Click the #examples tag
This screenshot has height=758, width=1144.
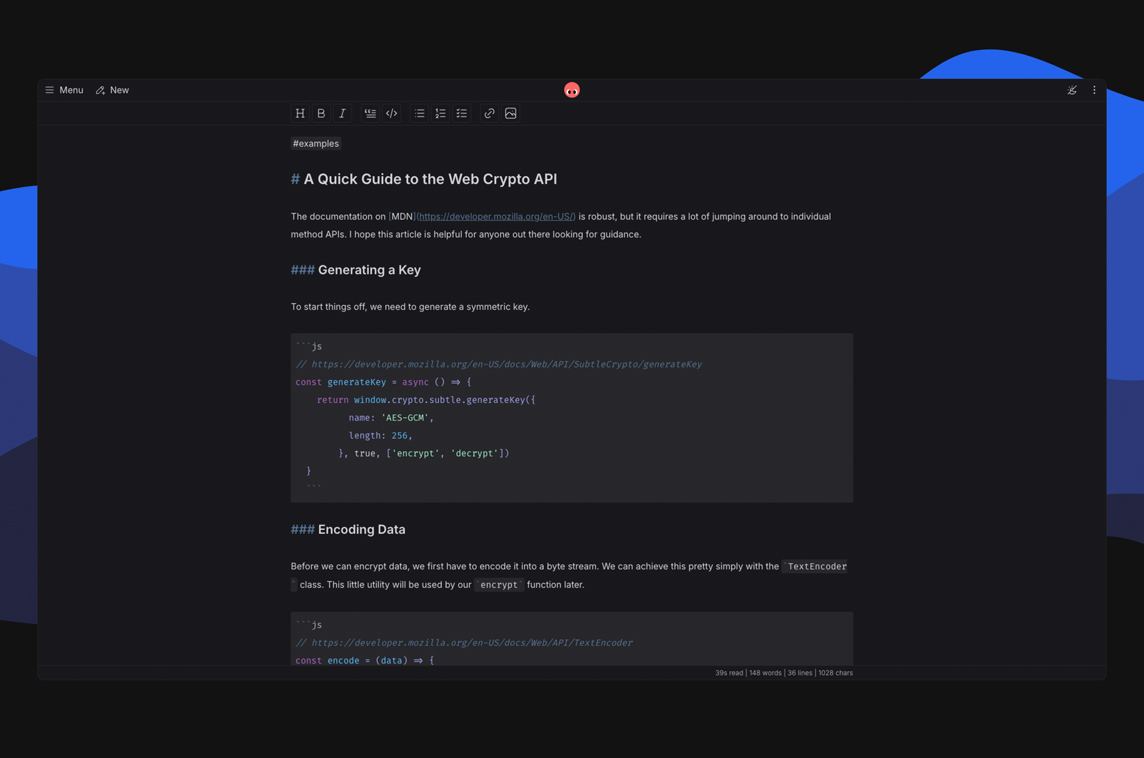tap(316, 144)
